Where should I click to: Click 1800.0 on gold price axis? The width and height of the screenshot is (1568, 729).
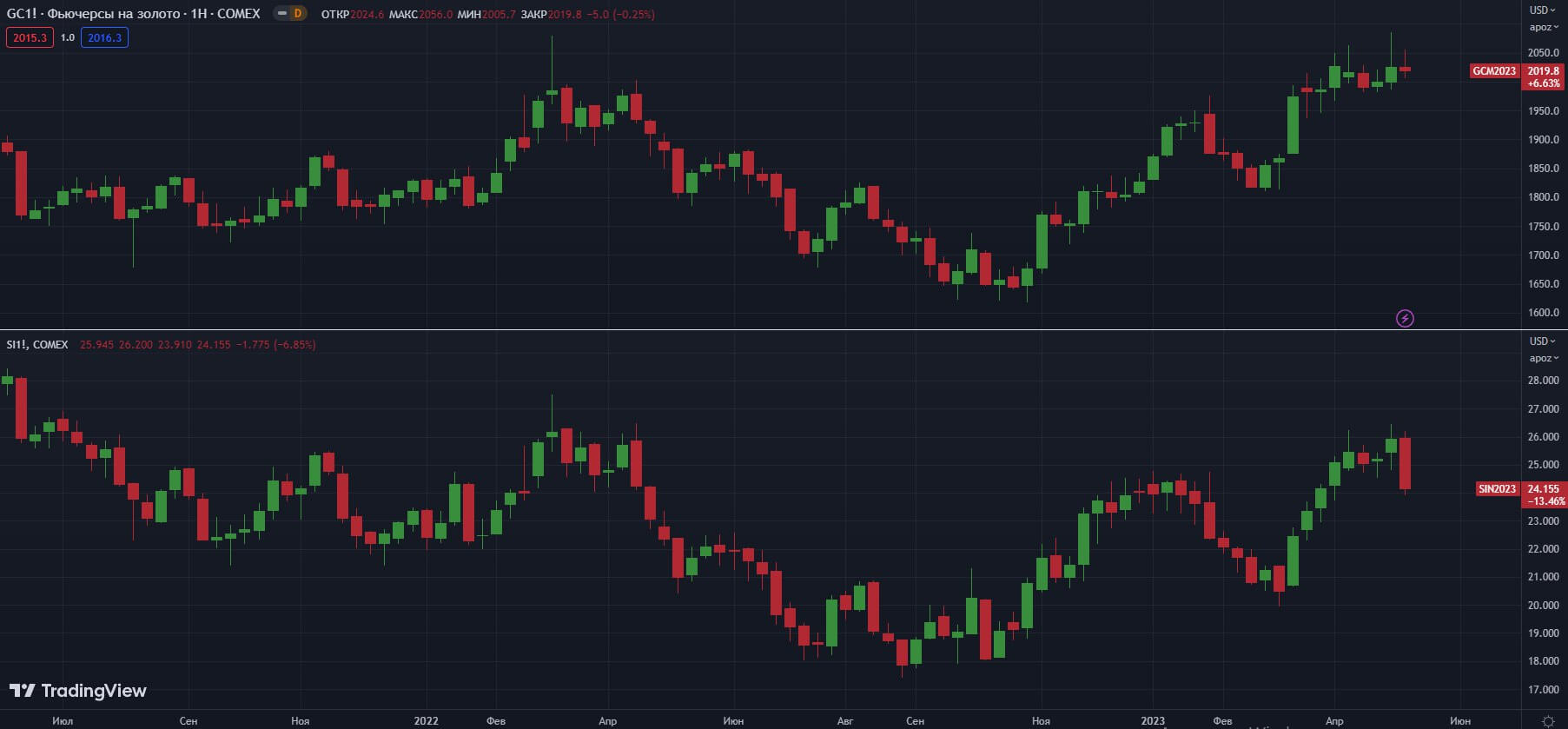click(1544, 197)
